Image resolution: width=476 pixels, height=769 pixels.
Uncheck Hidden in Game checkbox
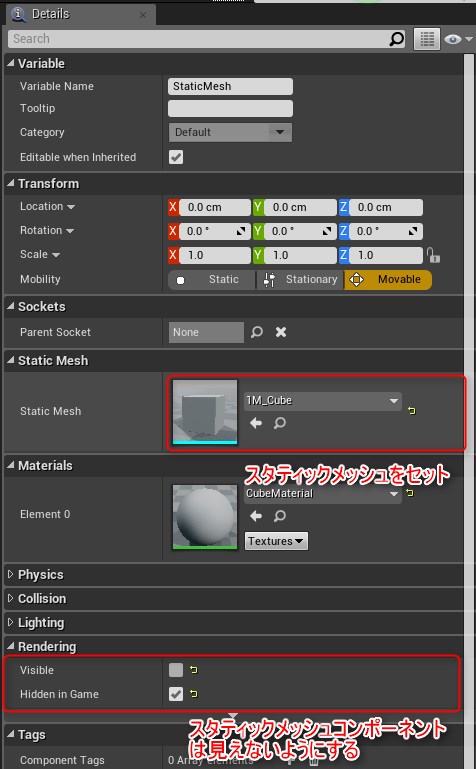tap(175, 693)
